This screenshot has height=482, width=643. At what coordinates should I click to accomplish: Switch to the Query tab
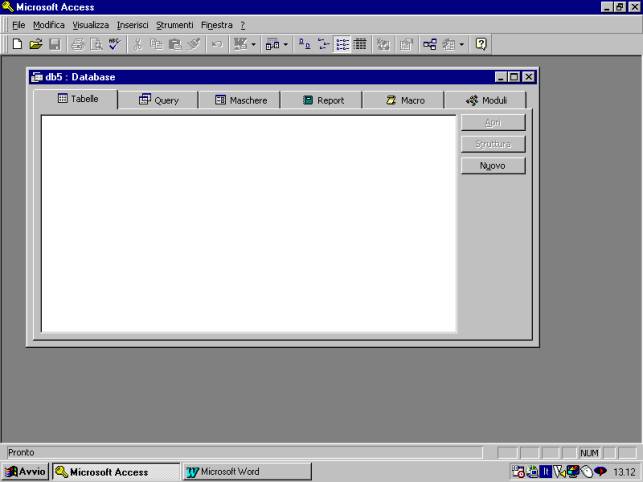(158, 100)
